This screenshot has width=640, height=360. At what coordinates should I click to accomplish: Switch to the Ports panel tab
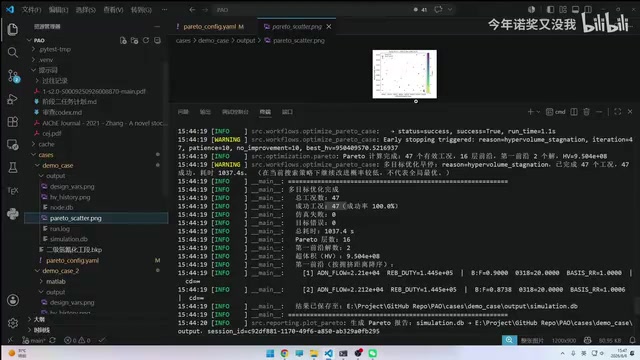click(x=287, y=111)
